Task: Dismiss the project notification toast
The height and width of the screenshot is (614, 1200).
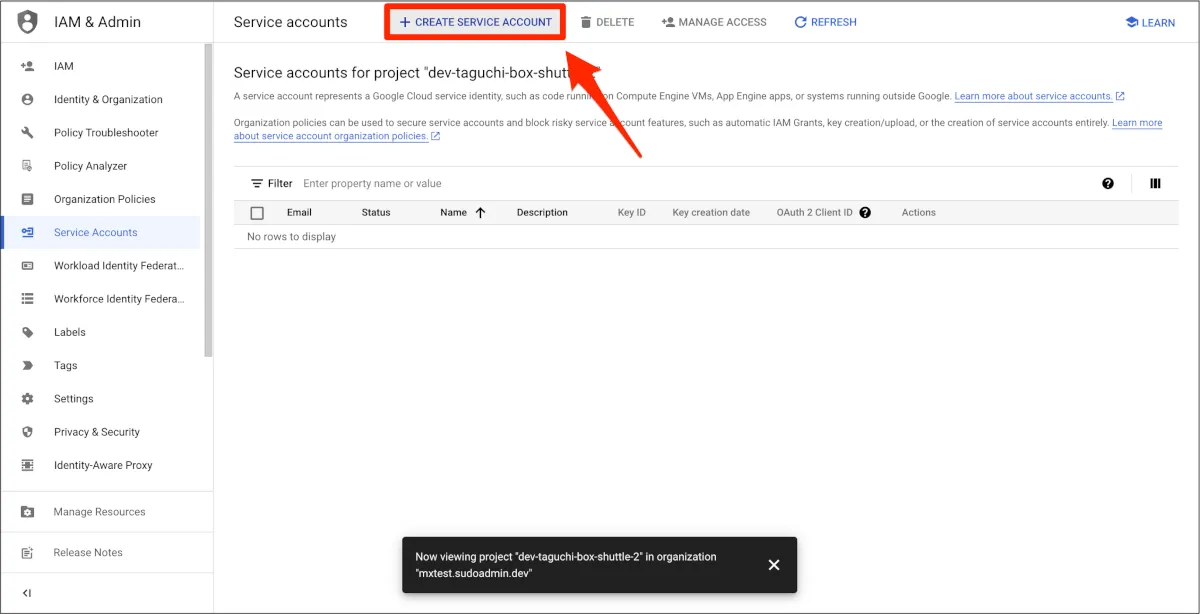Action: 773,565
